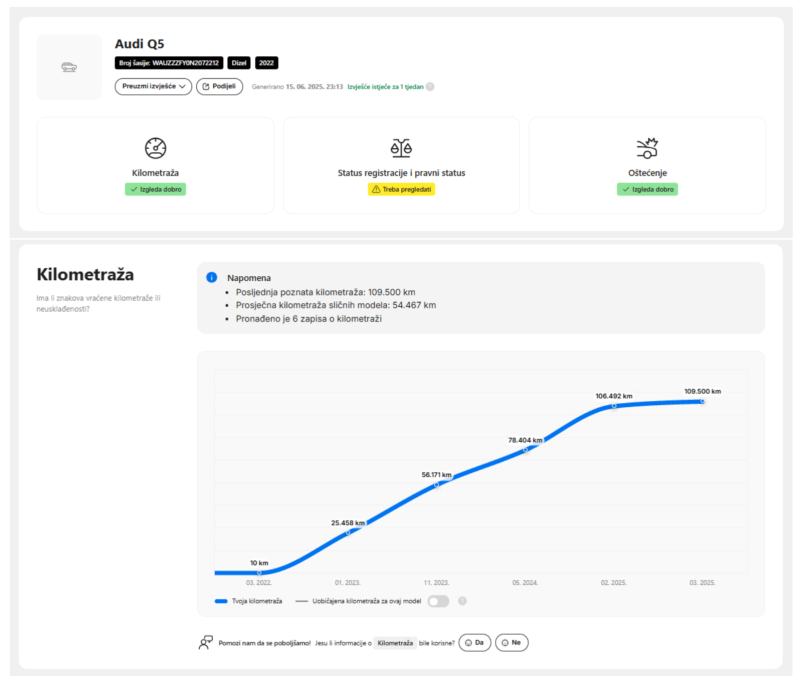Click the Kilometraža tag in feedback question
This screenshot has width=802, height=690.
pyautogui.click(x=395, y=643)
